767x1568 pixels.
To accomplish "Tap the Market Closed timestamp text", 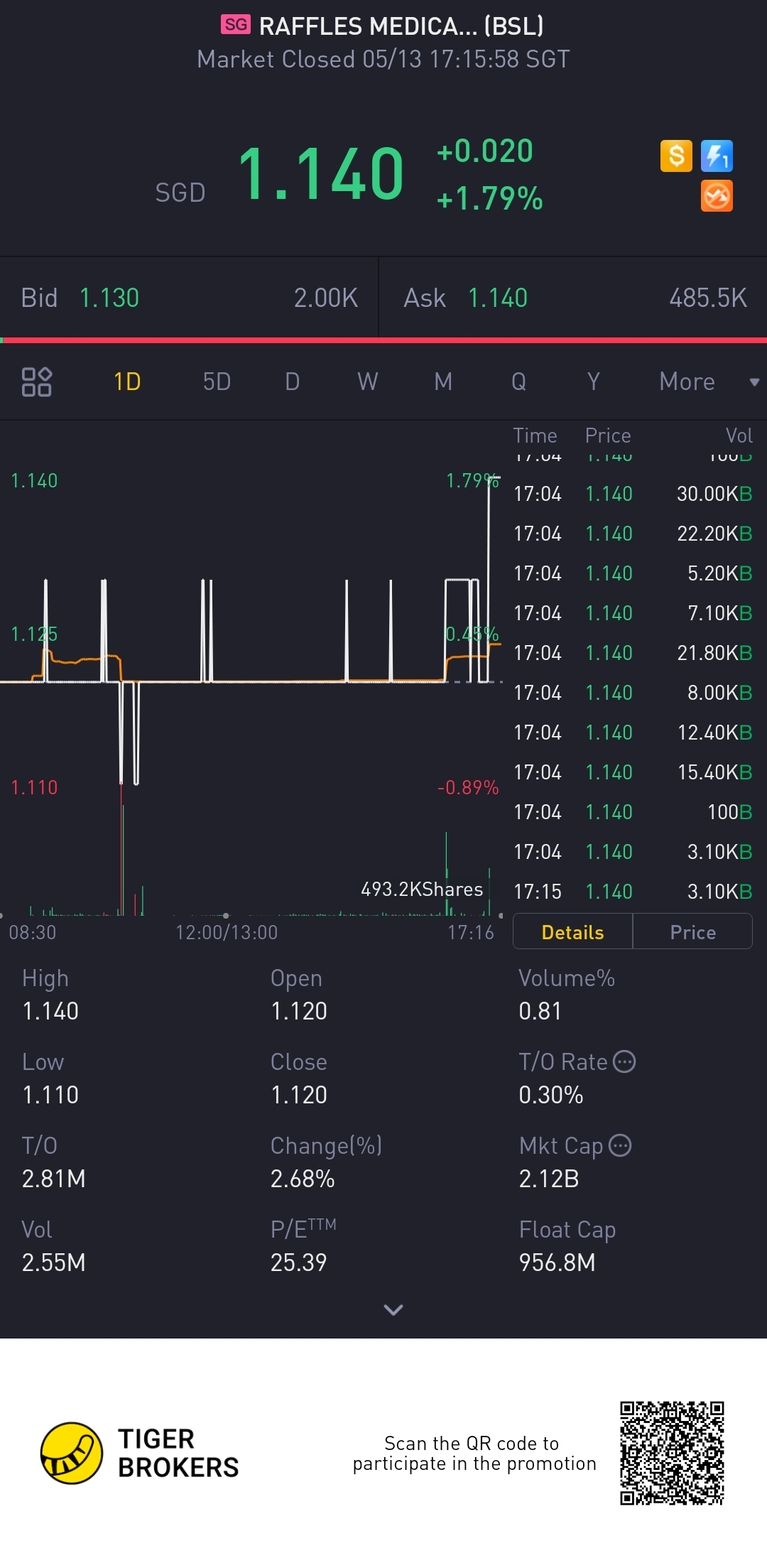I will 383,59.
